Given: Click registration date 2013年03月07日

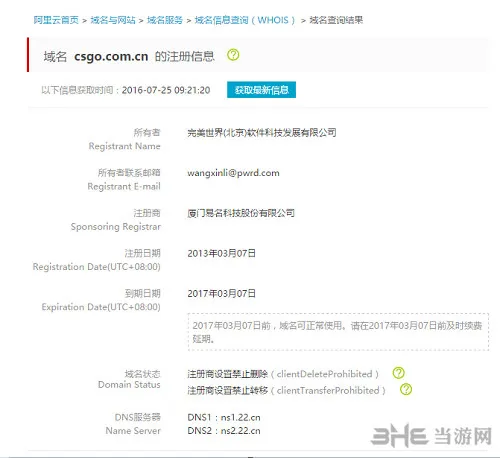Looking at the screenshot, I should (x=222, y=253).
